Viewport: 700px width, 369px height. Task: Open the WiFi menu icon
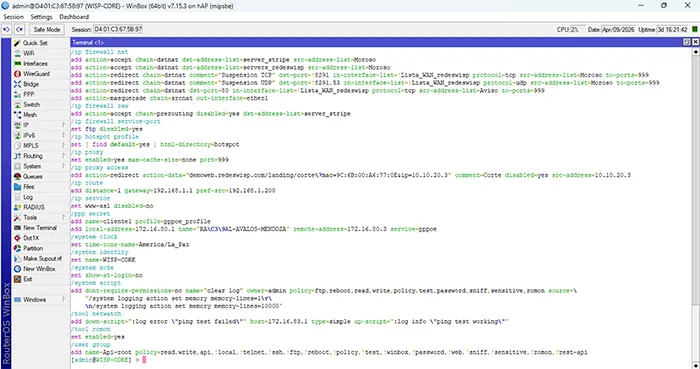(x=17, y=54)
